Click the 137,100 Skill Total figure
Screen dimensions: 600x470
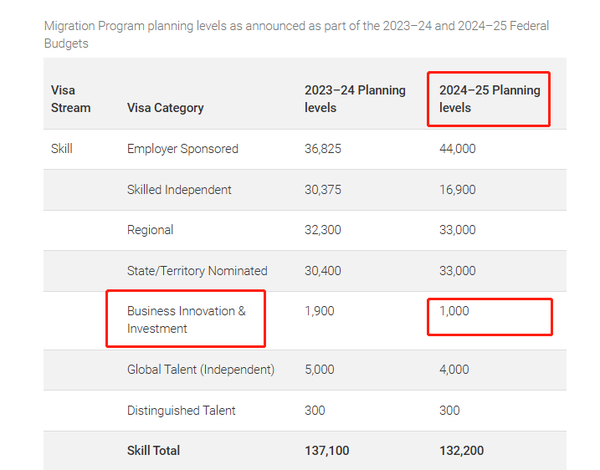pyautogui.click(x=326, y=450)
